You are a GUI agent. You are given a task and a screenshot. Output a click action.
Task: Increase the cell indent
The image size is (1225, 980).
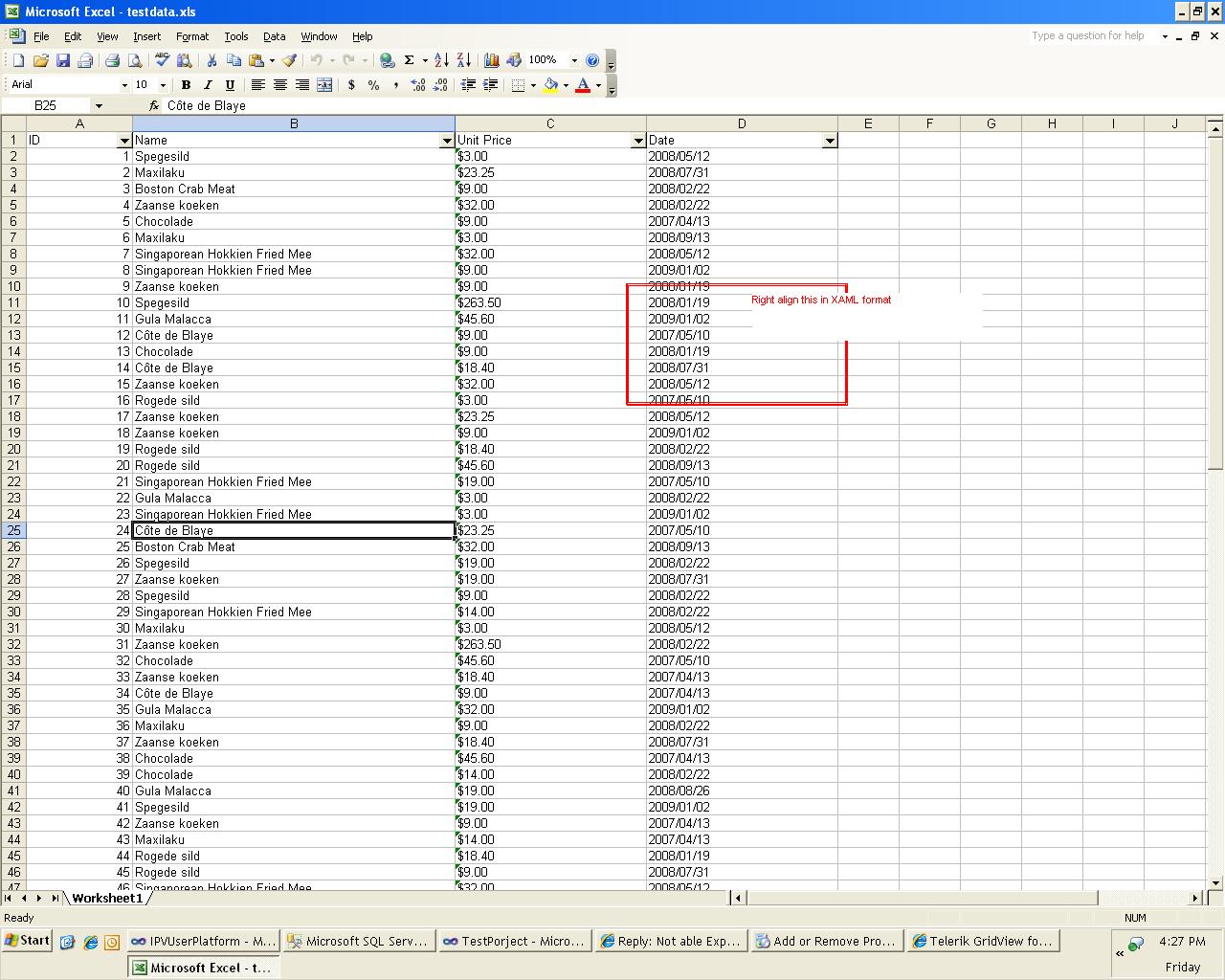tap(490, 85)
